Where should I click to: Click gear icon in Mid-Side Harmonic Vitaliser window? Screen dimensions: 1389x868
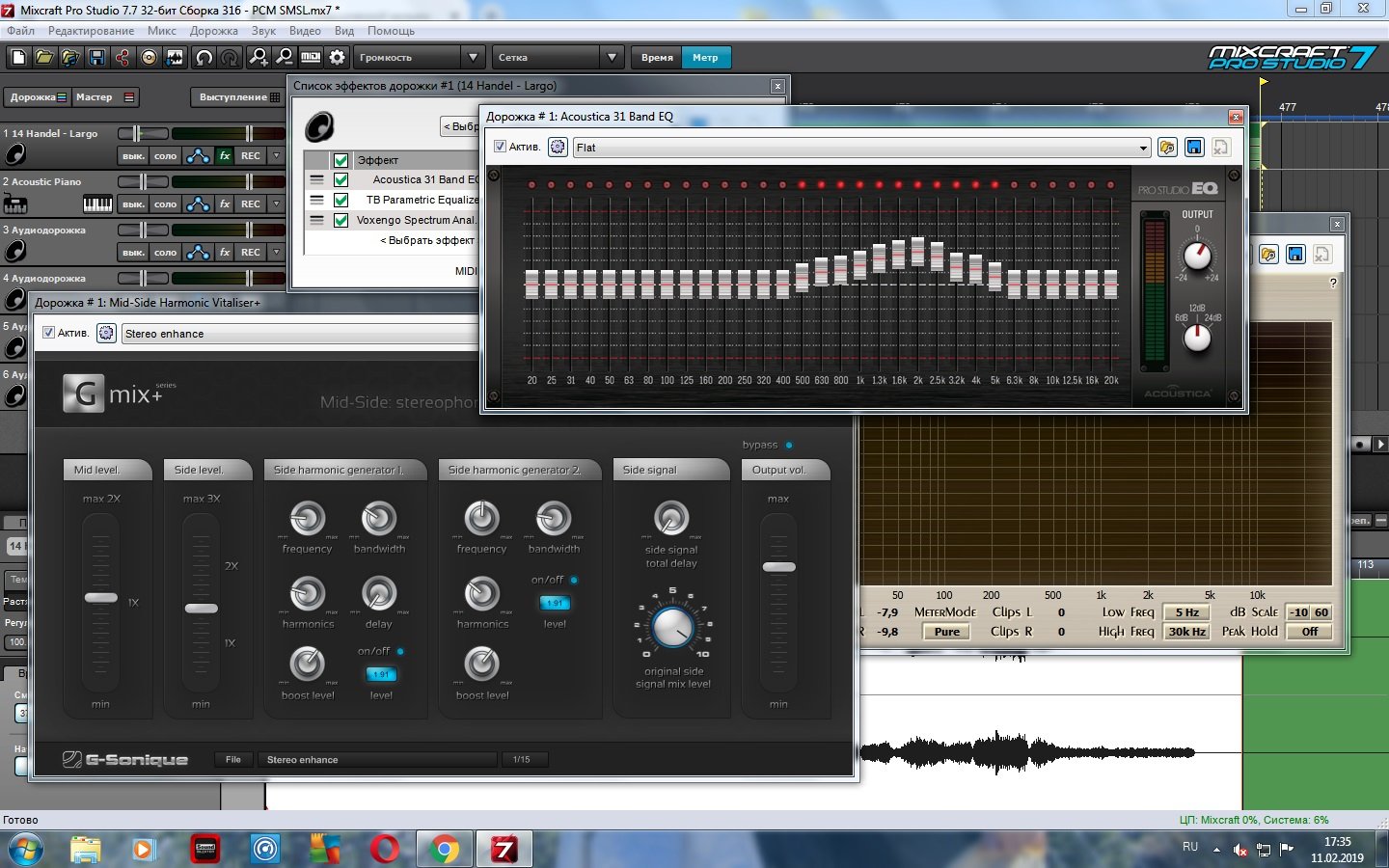(x=105, y=334)
